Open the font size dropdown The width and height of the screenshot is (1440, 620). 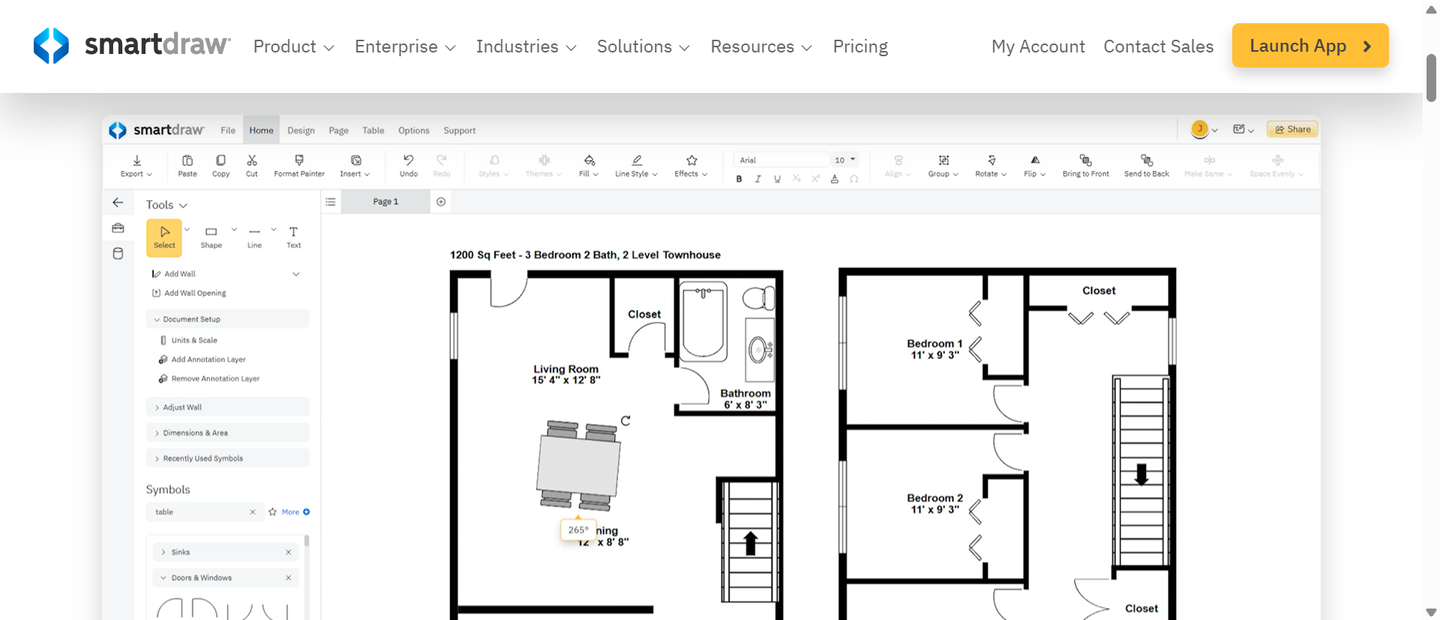(x=845, y=160)
